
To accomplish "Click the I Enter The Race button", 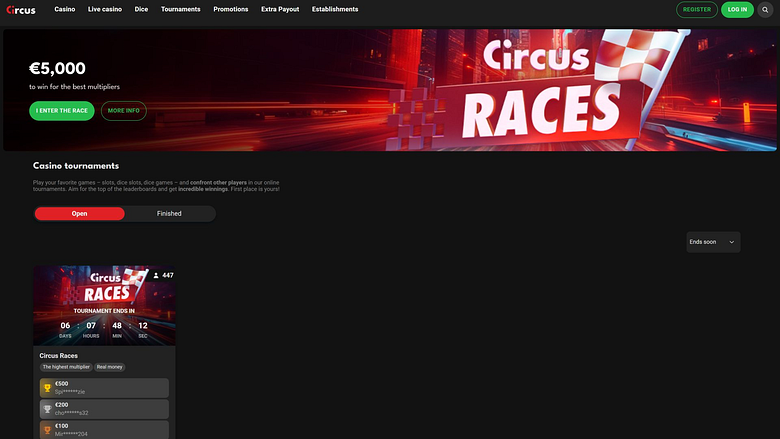I will 62,111.
